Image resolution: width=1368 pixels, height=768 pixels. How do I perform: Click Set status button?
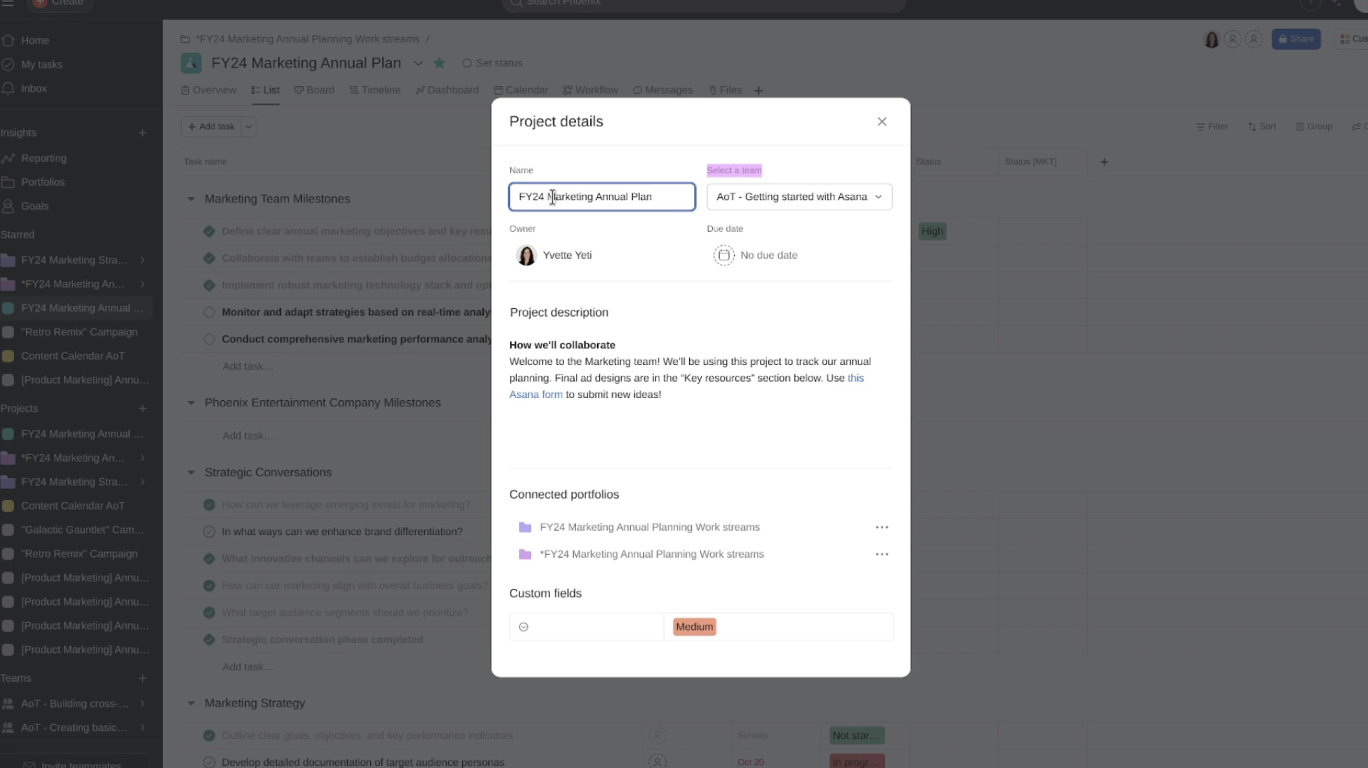[492, 63]
